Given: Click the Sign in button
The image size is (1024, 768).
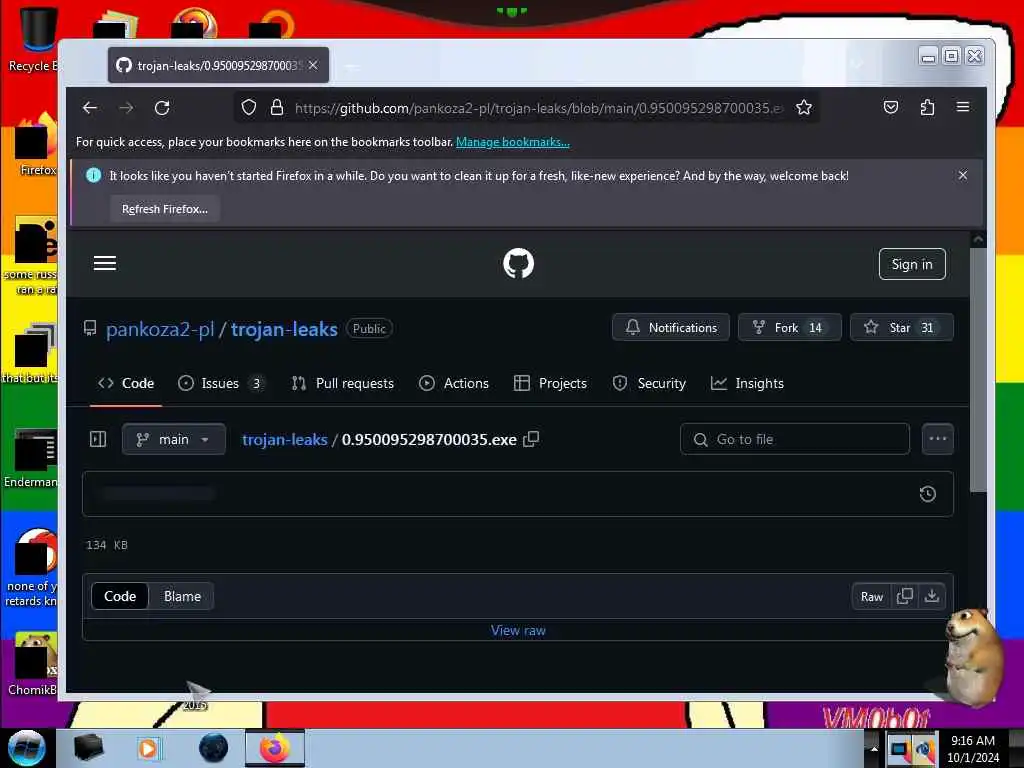Looking at the screenshot, I should tap(912, 264).
